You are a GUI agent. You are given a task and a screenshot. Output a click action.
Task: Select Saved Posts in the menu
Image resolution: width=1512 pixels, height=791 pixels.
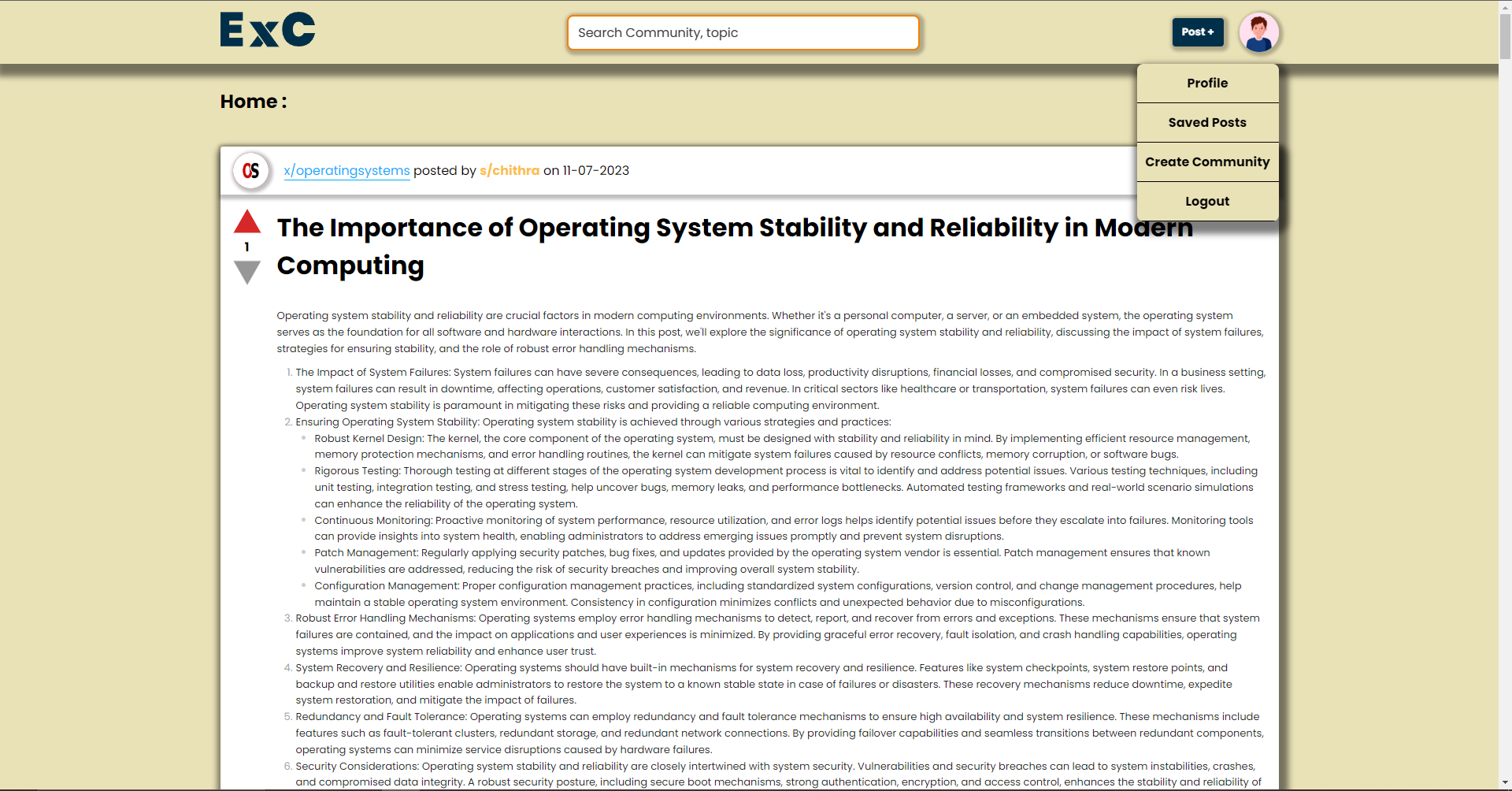click(x=1207, y=122)
